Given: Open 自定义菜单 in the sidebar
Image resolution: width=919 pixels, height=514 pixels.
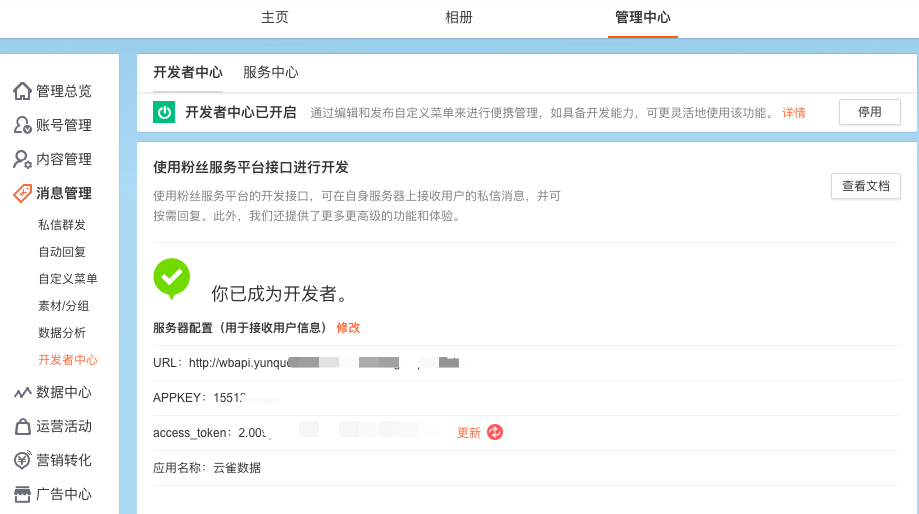Looking at the screenshot, I should click(x=68, y=279).
